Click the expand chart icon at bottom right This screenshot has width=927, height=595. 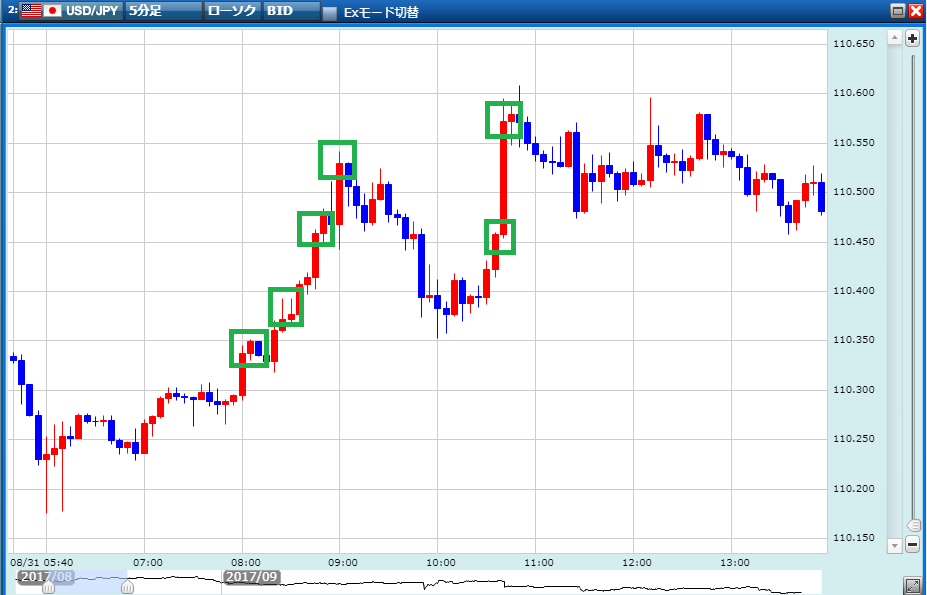coord(912,585)
